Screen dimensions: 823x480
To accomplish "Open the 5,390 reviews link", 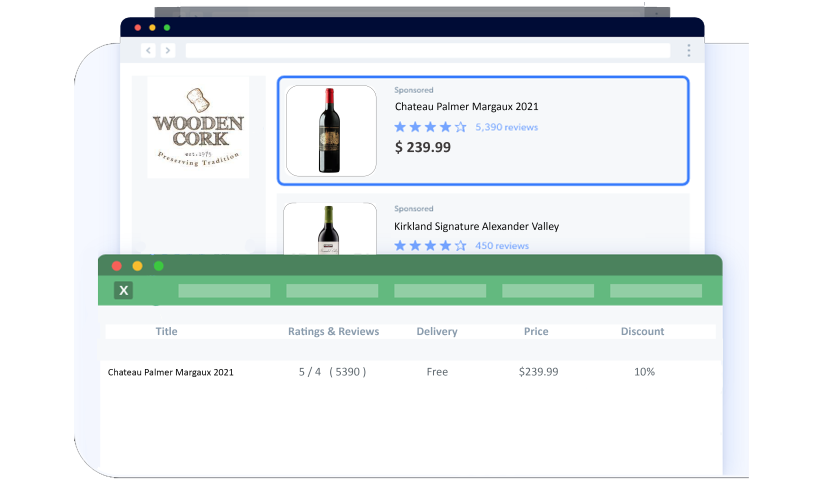I will point(507,127).
